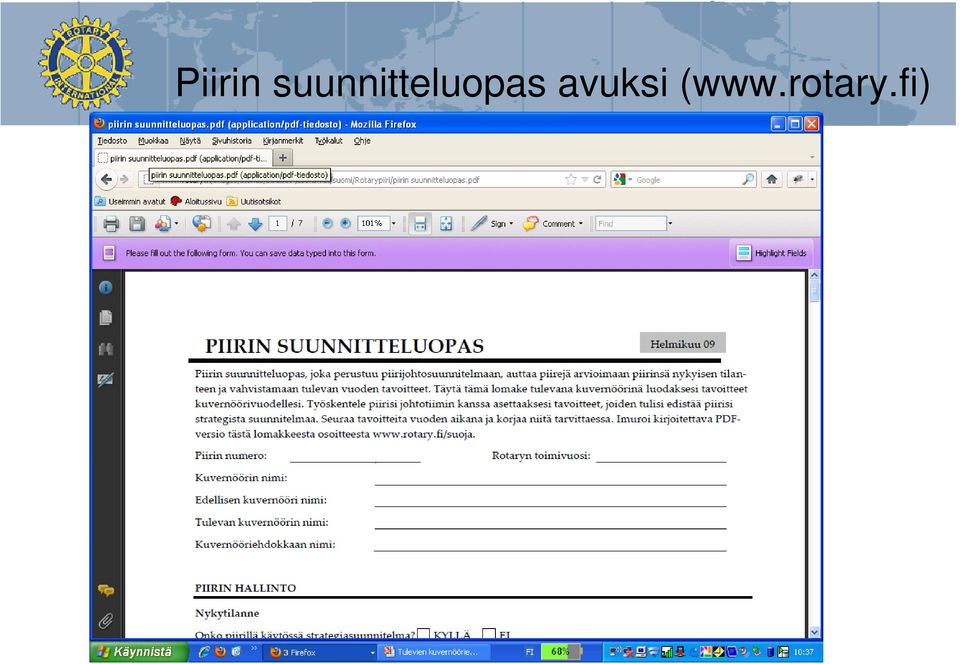
Task: Open the zoom level dropdown
Action: (394, 224)
